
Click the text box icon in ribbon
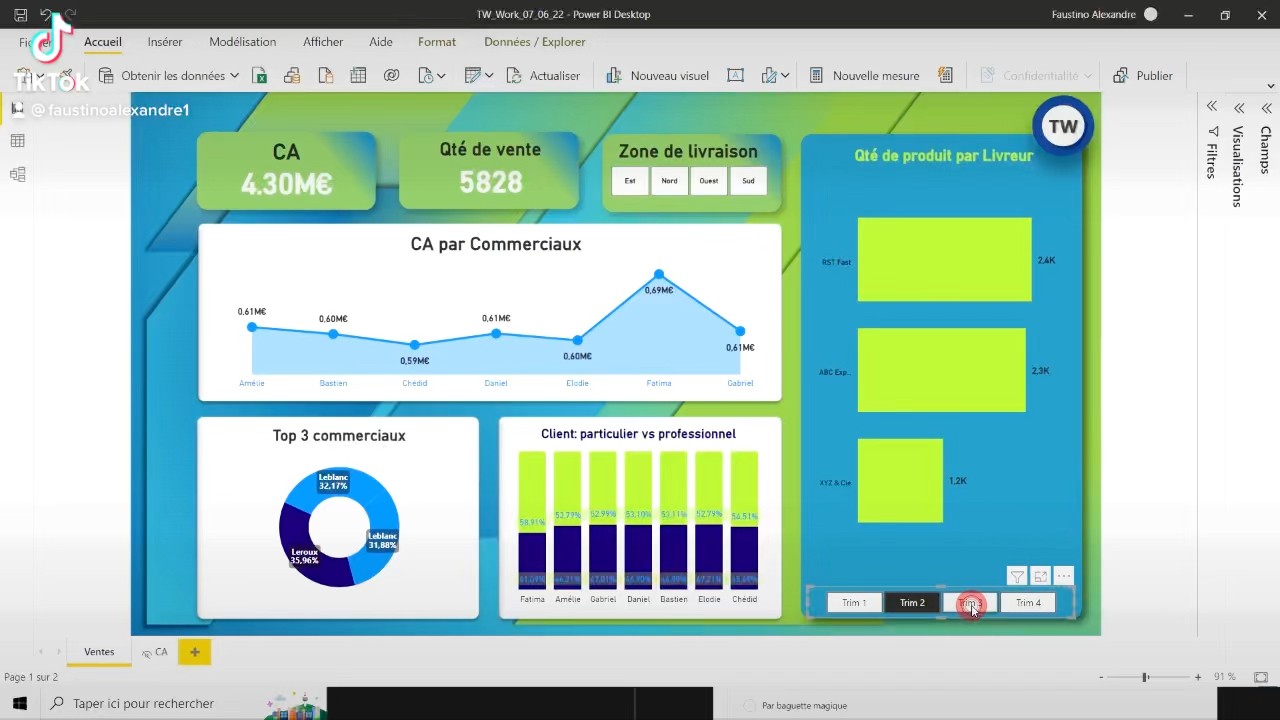735,76
